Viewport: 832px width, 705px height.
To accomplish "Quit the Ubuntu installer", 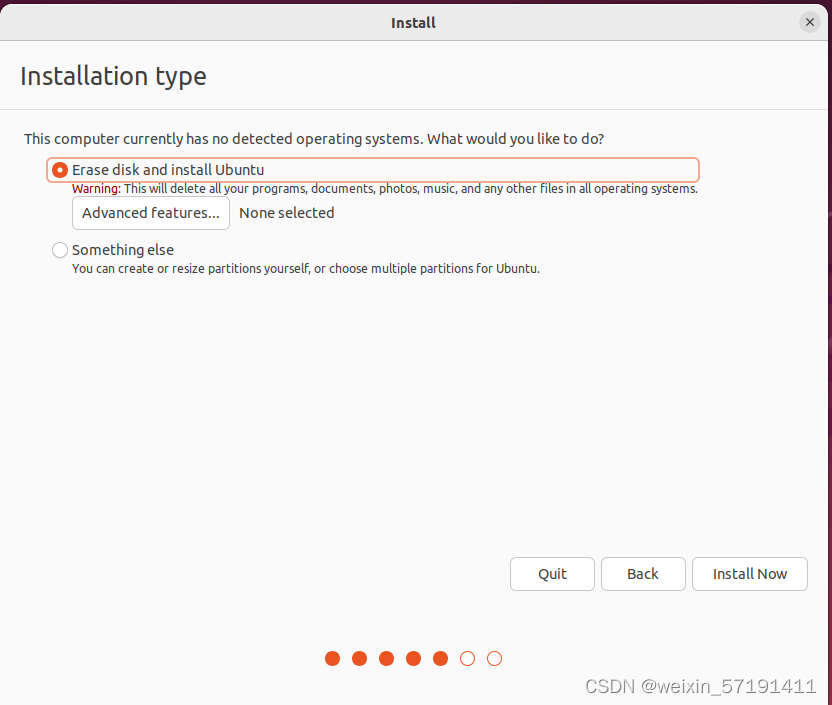I will coord(551,573).
